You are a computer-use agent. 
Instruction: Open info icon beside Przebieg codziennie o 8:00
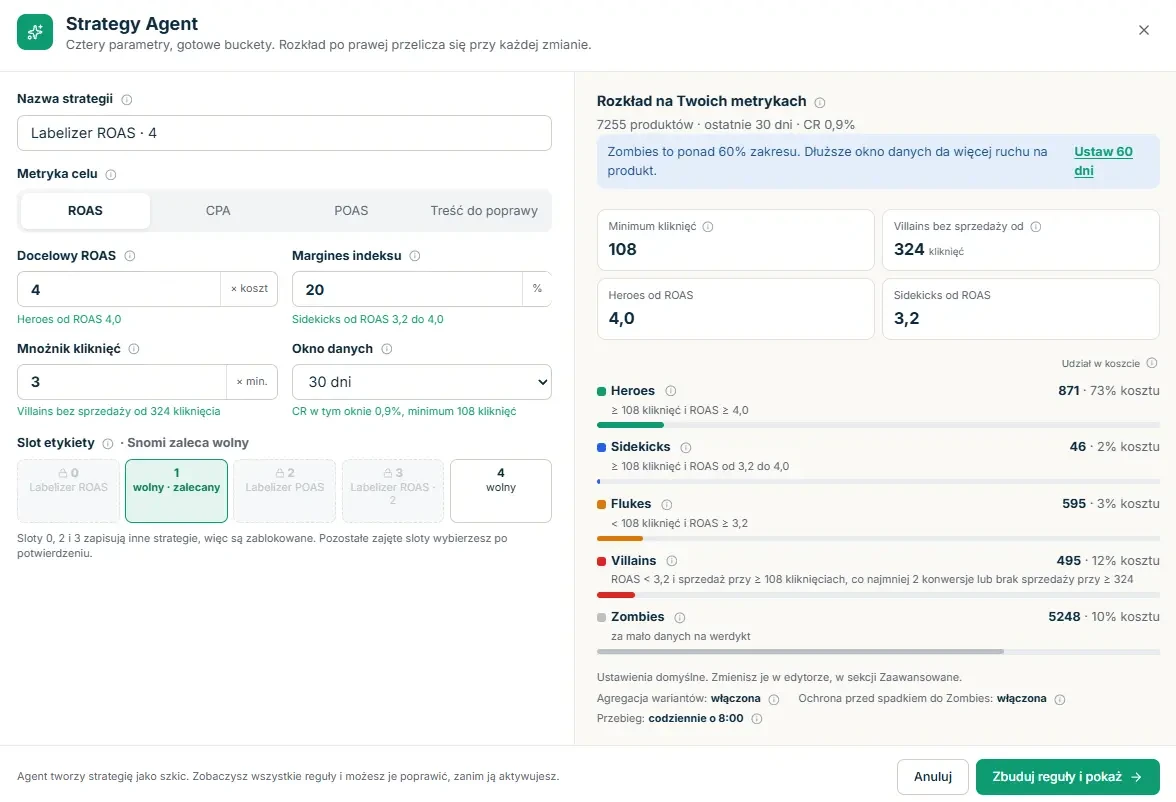click(757, 719)
